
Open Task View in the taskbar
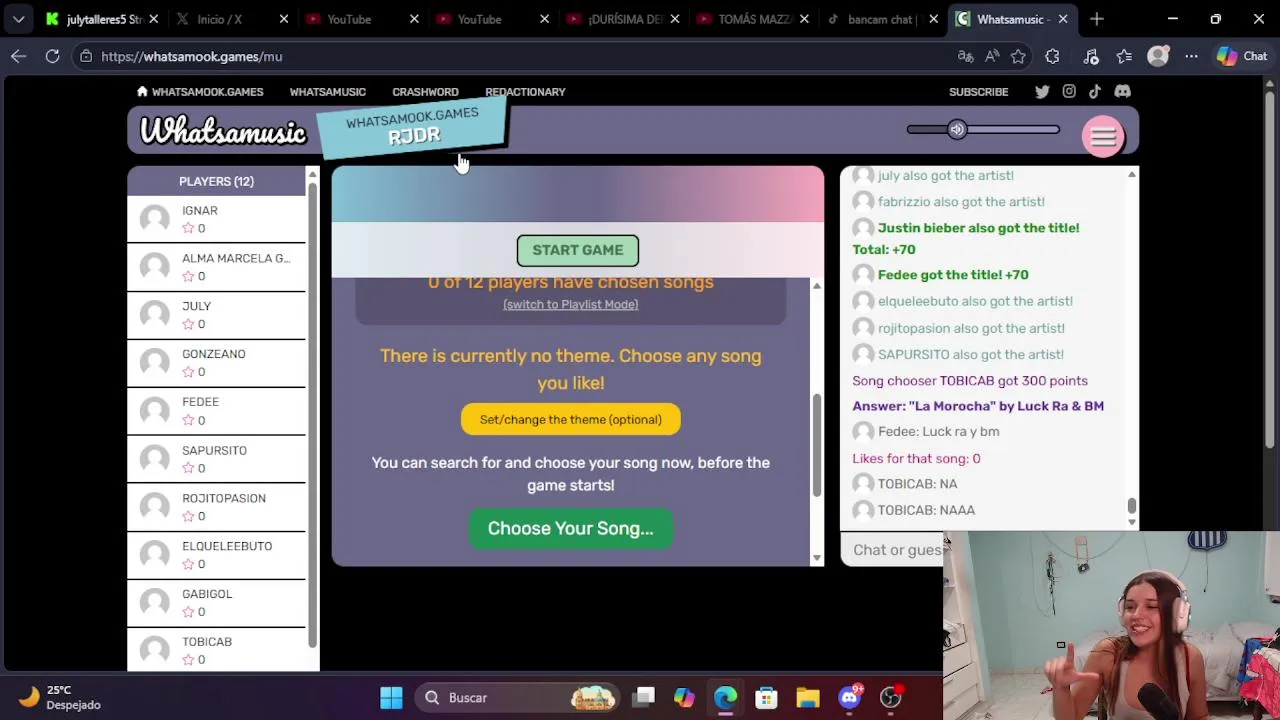[x=644, y=698]
